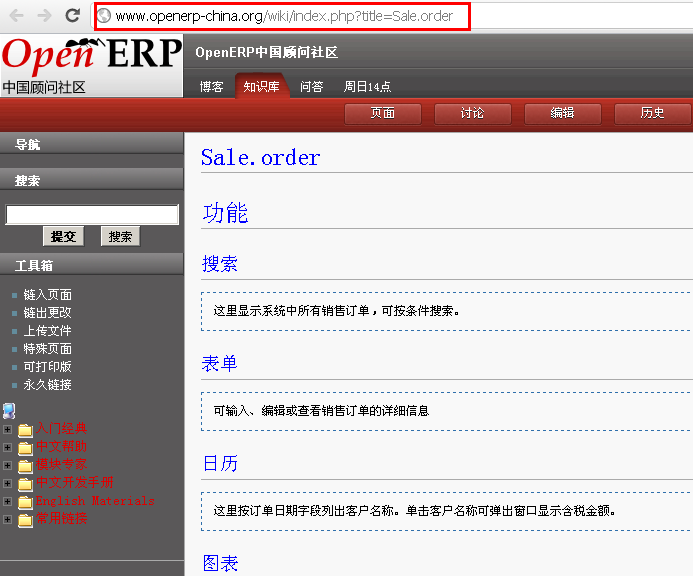The width and height of the screenshot is (693, 576).
Task: Open the 博客 tab
Action: click(211, 86)
